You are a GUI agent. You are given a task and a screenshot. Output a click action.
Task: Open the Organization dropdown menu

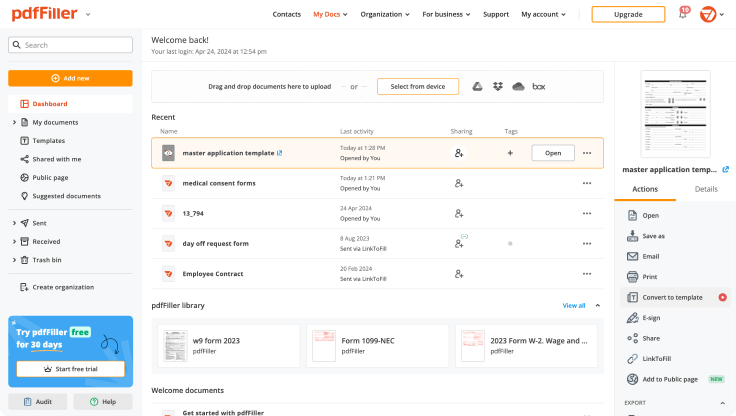(382, 15)
